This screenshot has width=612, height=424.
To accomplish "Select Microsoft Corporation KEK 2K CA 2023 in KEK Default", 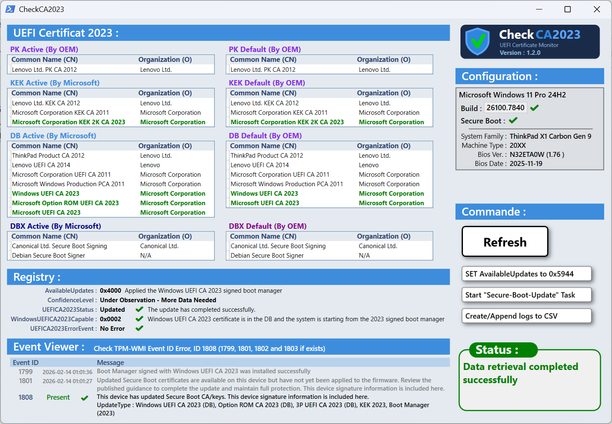I will point(329,122).
